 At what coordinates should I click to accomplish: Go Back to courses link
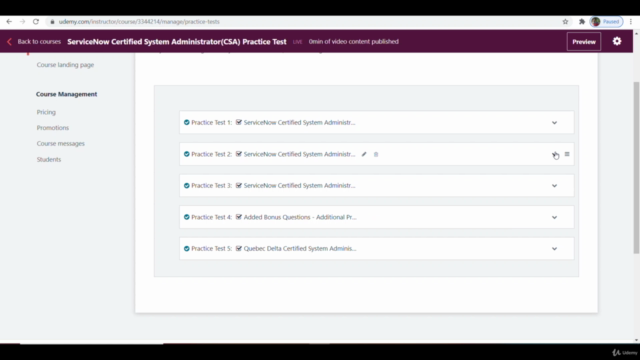pos(39,42)
